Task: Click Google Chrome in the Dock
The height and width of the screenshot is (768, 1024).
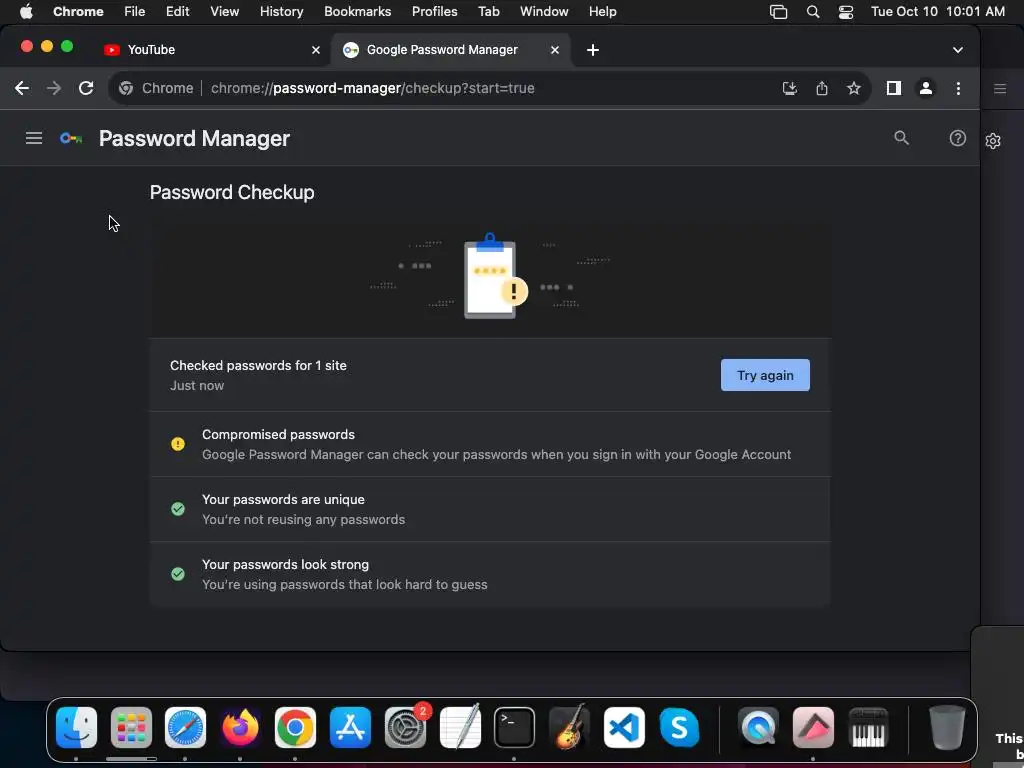Action: pos(295,727)
